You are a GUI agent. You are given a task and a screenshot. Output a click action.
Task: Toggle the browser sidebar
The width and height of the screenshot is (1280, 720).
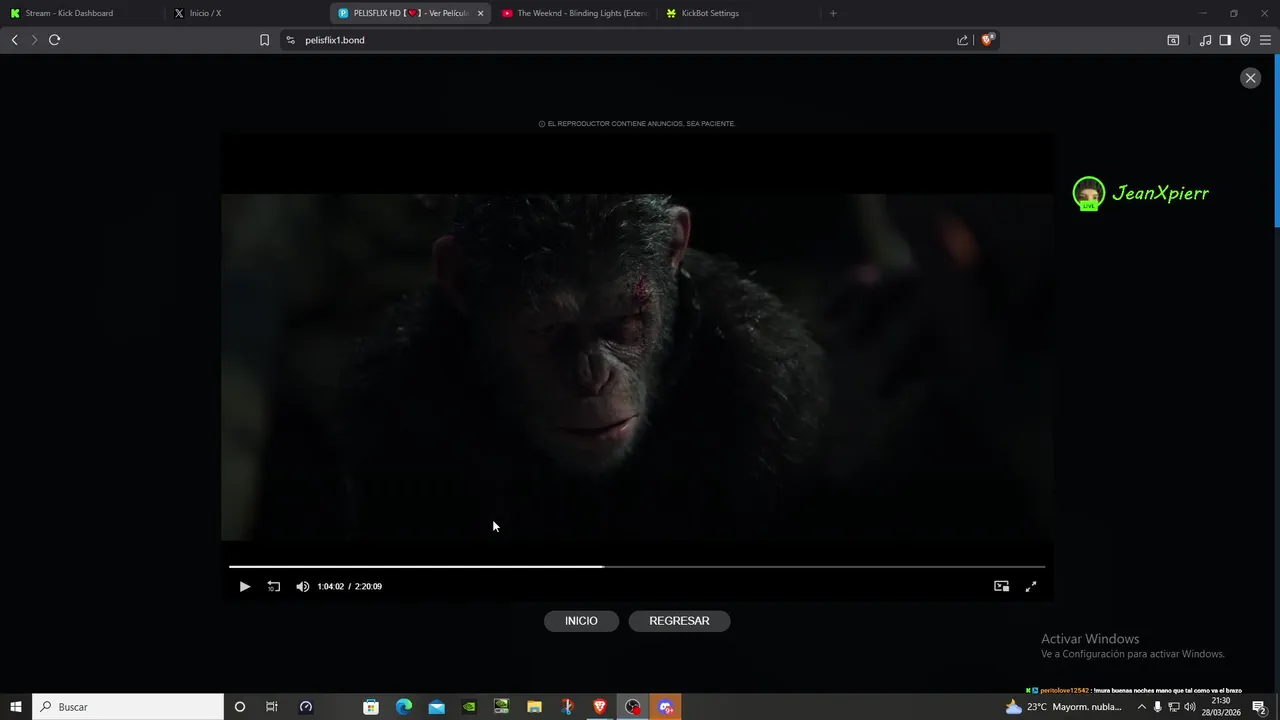coord(1225,40)
